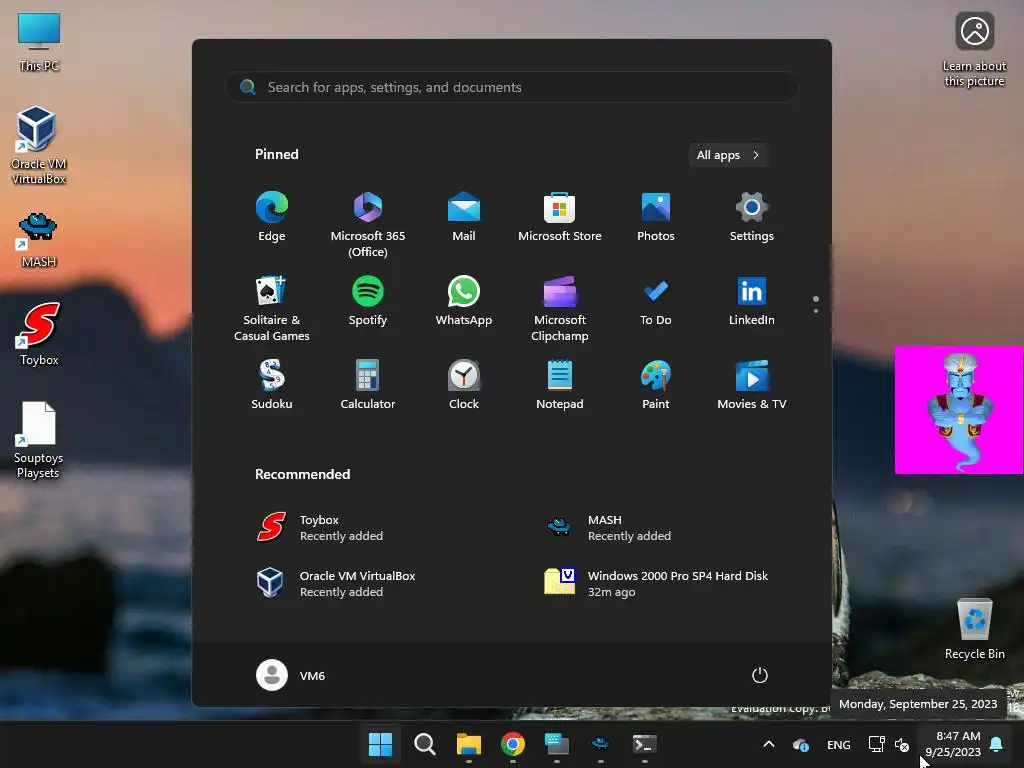Click the Windows Start button in taskbar
The image size is (1024, 768).
[x=380, y=744]
